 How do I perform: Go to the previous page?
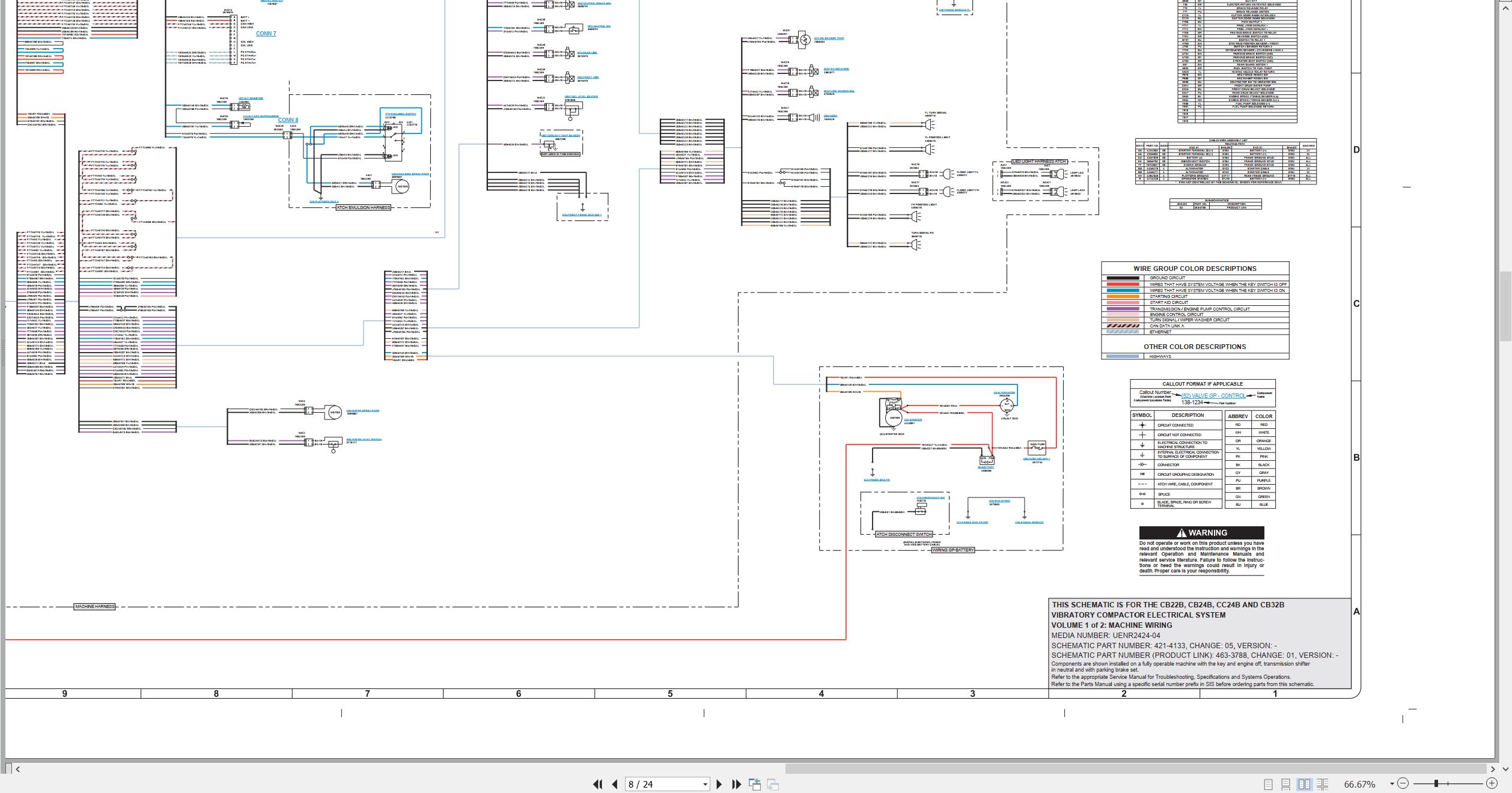[615, 784]
